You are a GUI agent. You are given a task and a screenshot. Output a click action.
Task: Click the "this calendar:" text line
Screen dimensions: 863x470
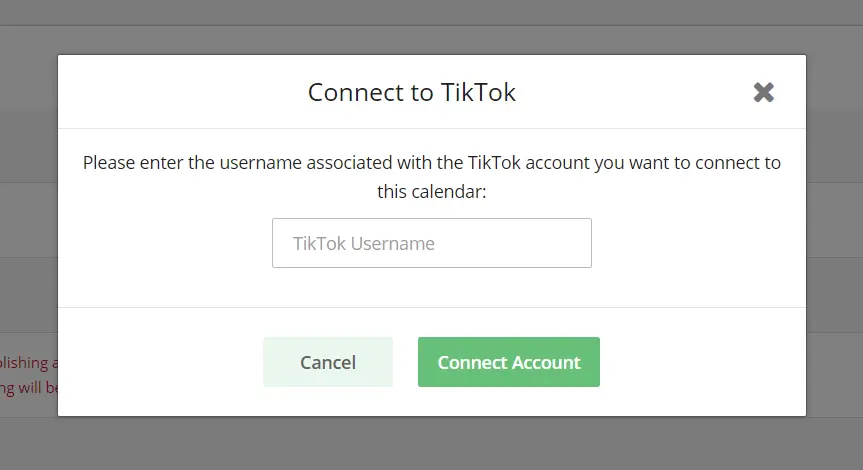[x=431, y=190]
